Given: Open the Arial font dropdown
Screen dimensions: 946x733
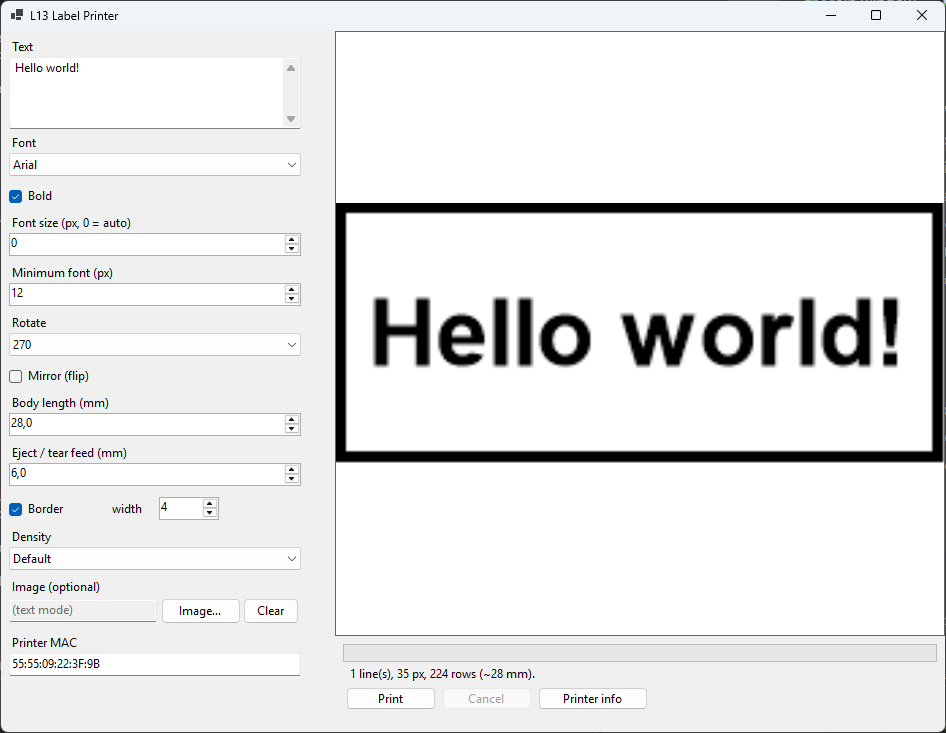Looking at the screenshot, I should tap(155, 165).
